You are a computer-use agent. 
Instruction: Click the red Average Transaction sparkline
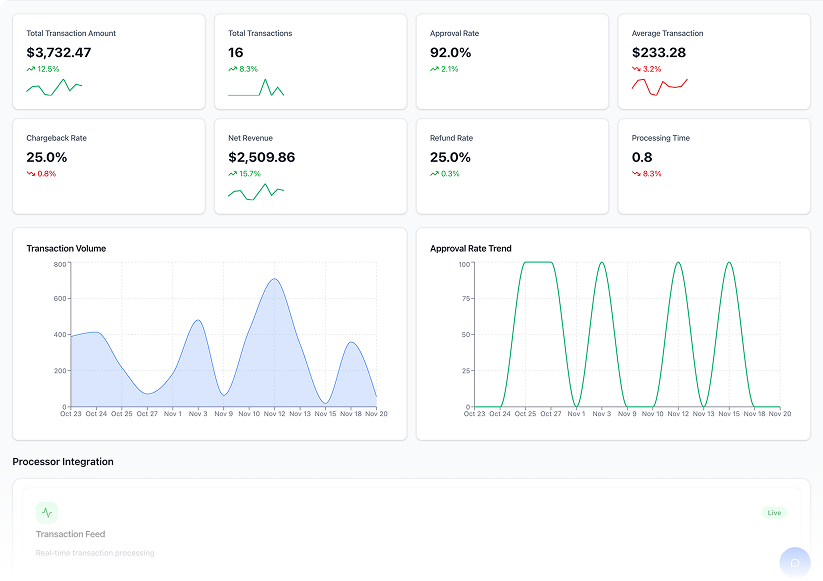659,86
